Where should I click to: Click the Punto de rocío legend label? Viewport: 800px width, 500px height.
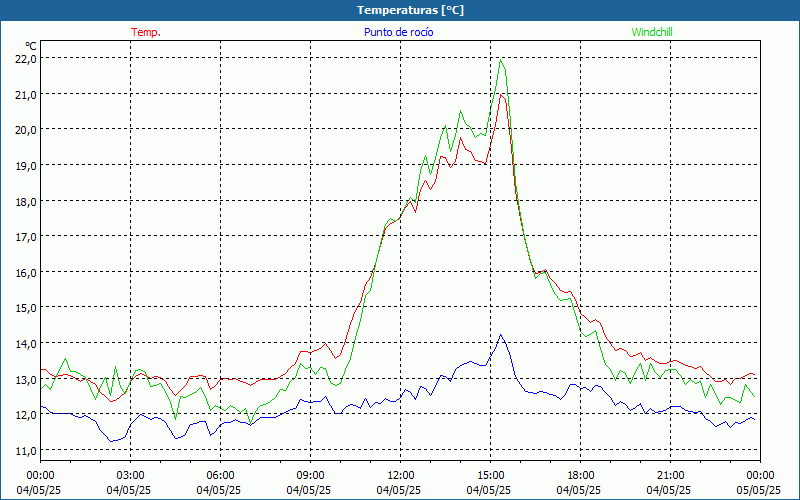(398, 32)
